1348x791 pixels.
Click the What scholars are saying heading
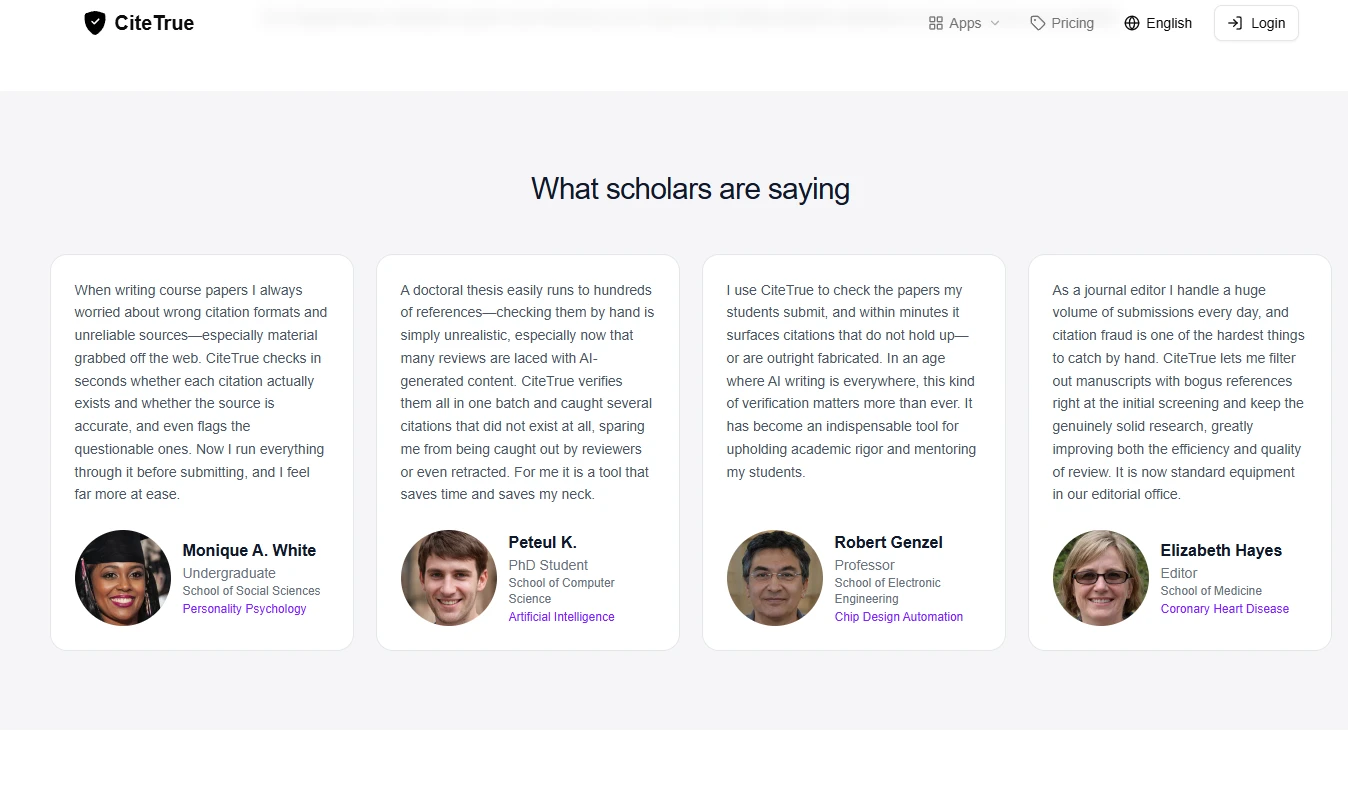[690, 189]
